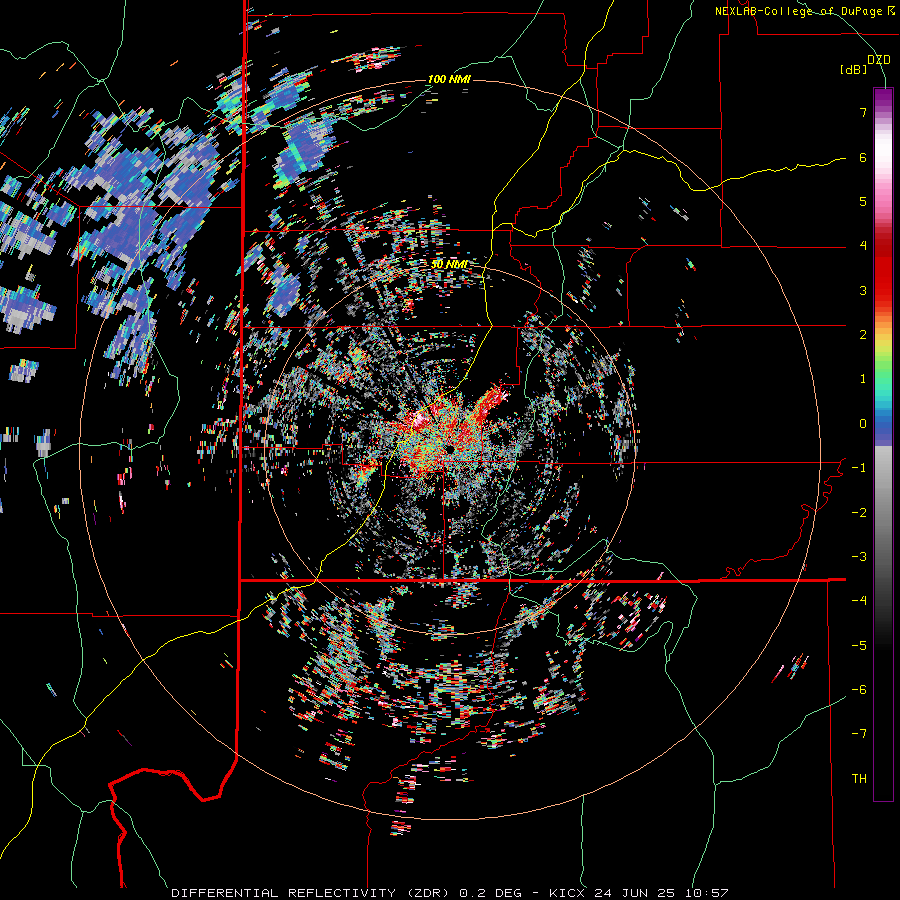Click the -7 dB tick label on the scale
The image size is (900, 900).
click(x=859, y=734)
